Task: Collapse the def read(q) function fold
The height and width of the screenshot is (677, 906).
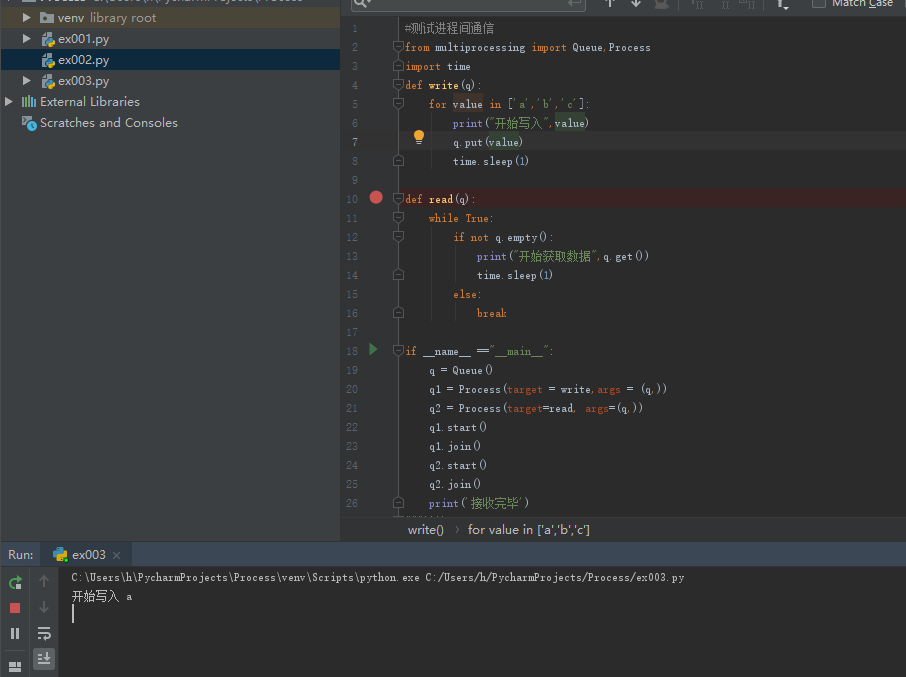Action: (x=398, y=198)
